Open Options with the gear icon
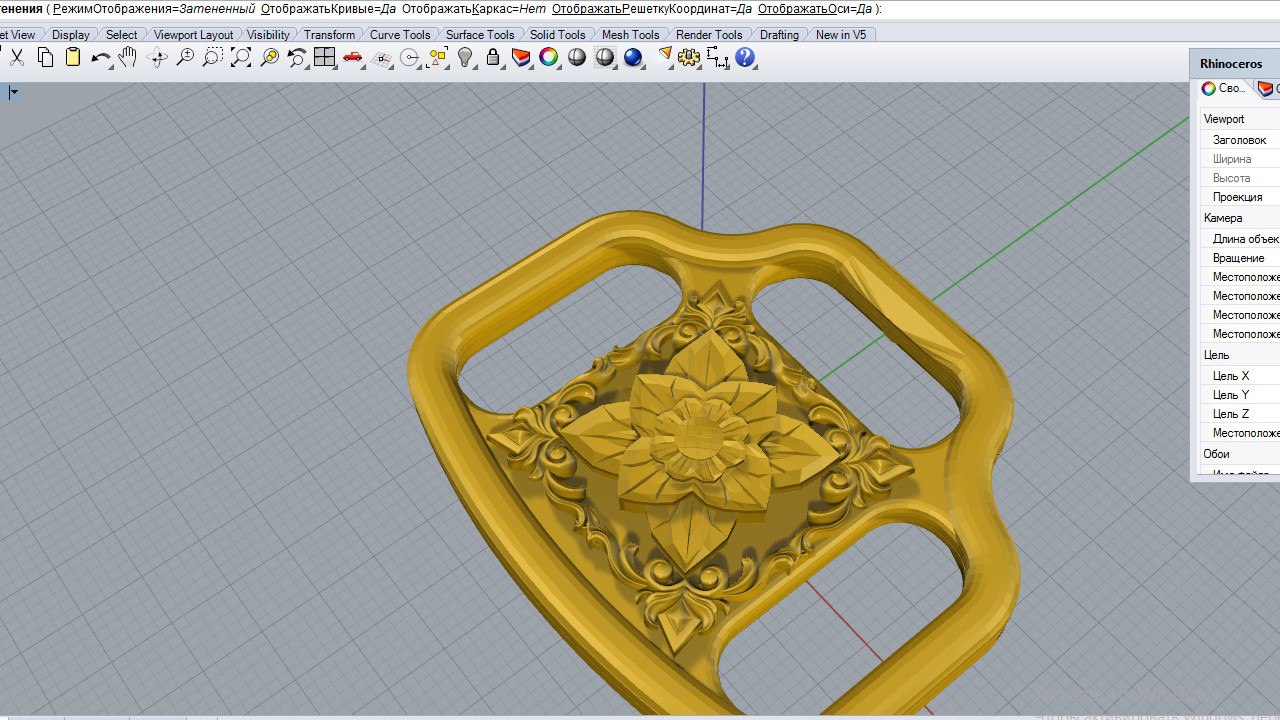The image size is (1280, 720). click(688, 58)
